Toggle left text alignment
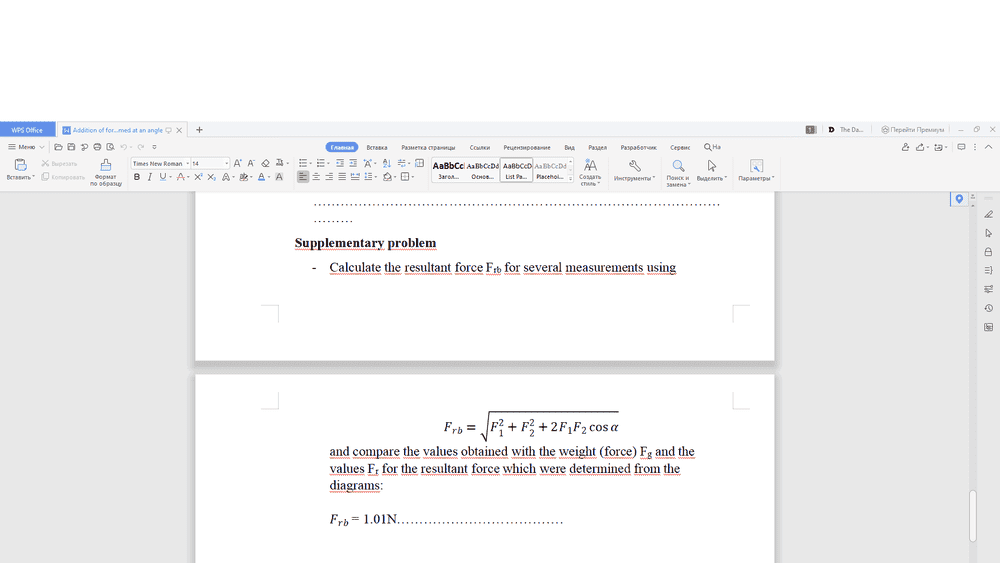This screenshot has width=1000, height=563. pyautogui.click(x=303, y=177)
